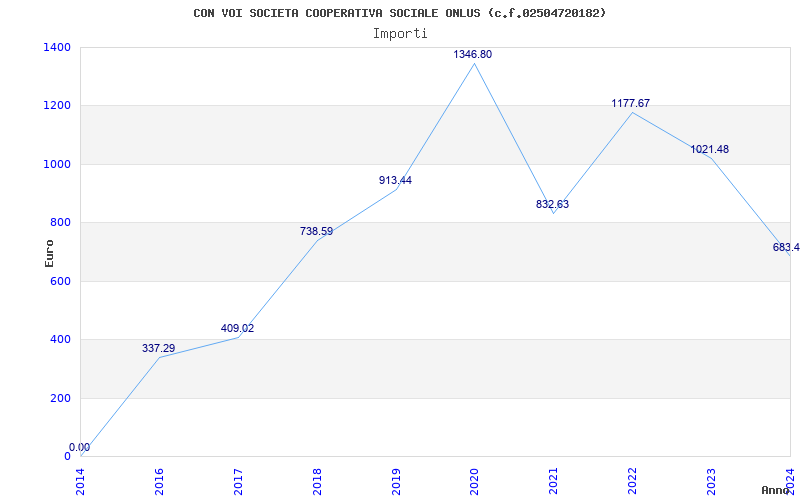Select the 1021.48 data label
This screenshot has height=500, width=800.
pos(710,149)
